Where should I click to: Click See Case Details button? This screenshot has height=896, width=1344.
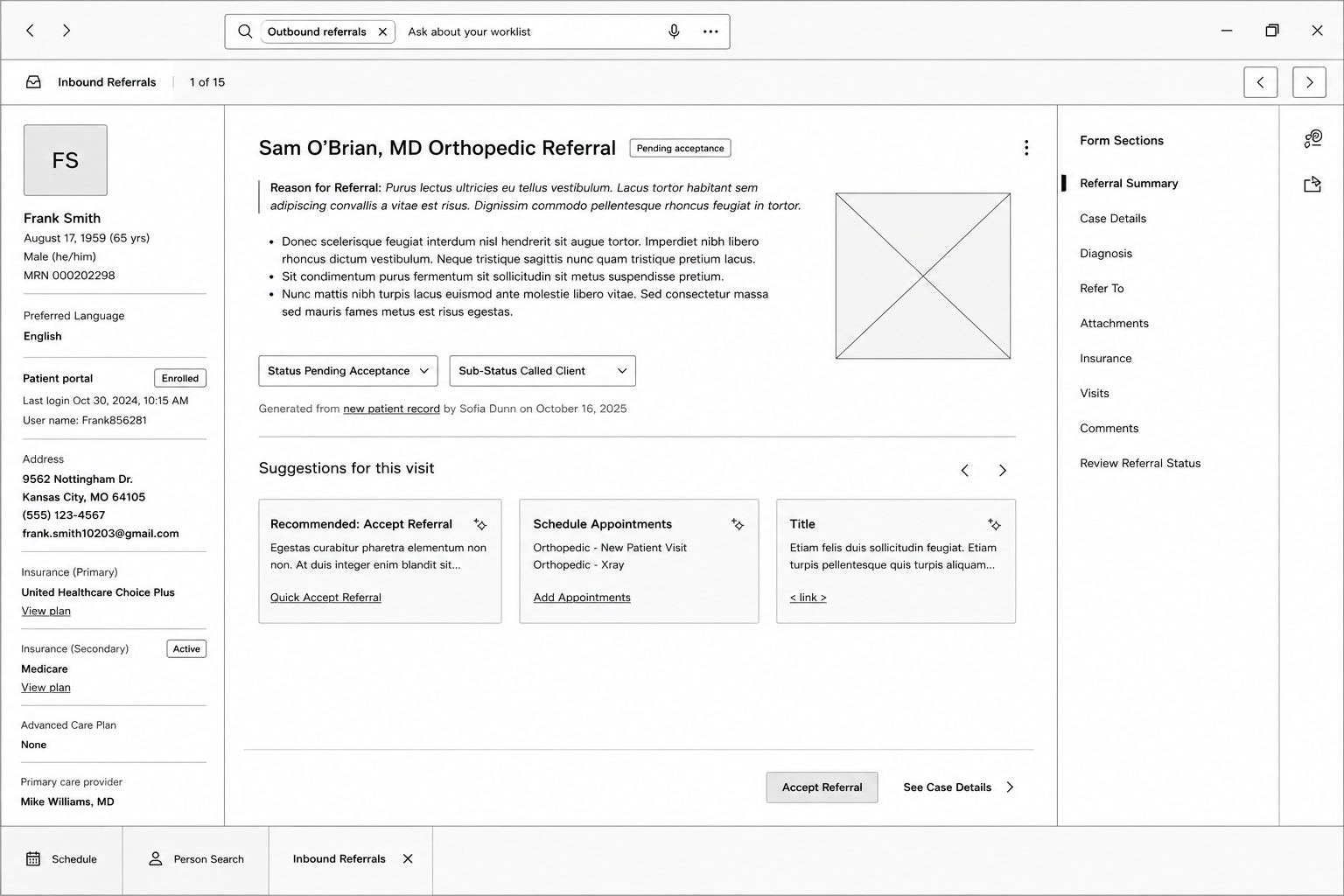tap(959, 787)
